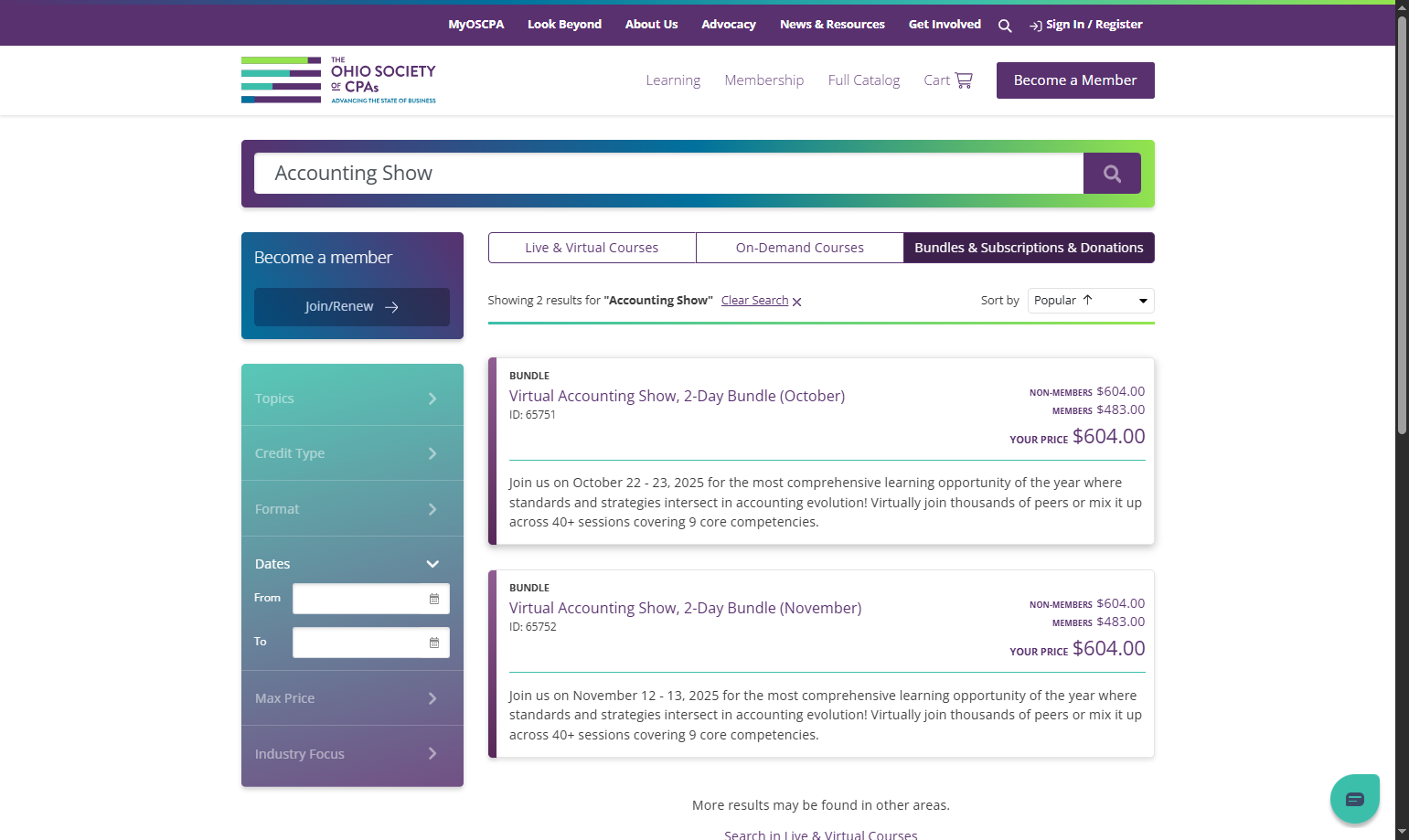Switch to Live & Virtual Courses tab

click(592, 248)
